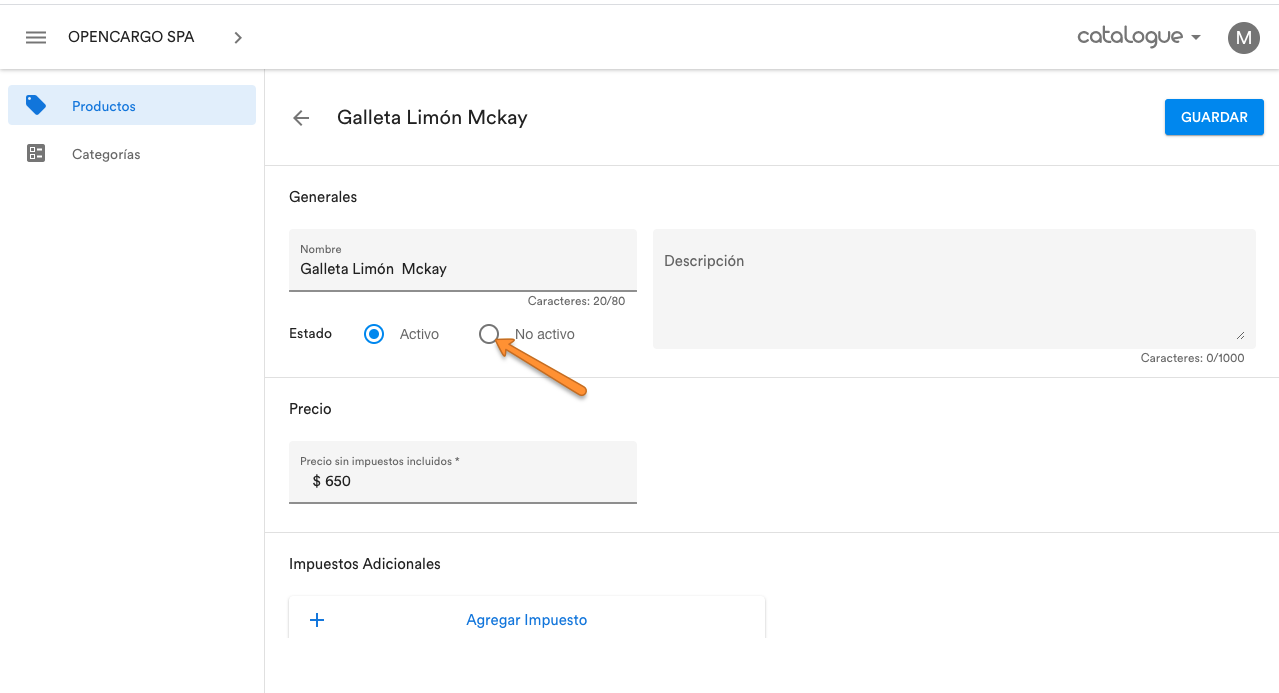Click the No activo label text
This screenshot has width=1279, height=693.
(545, 334)
